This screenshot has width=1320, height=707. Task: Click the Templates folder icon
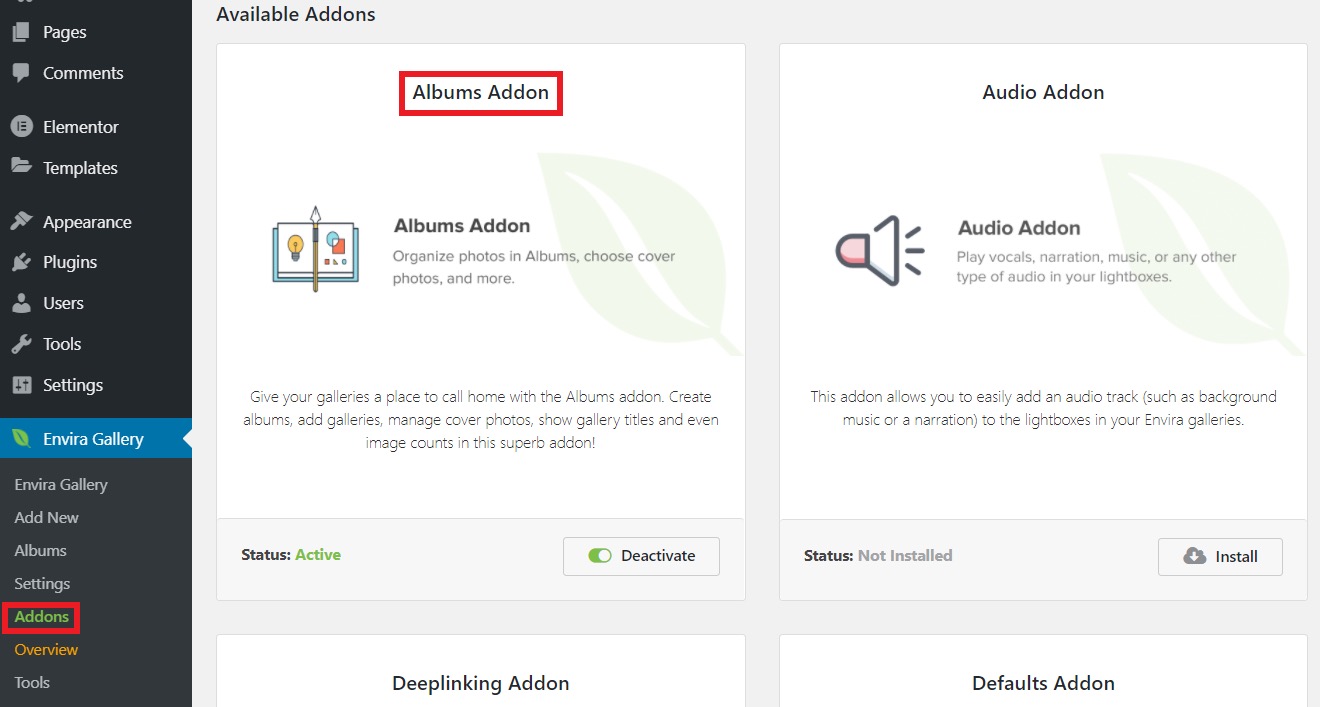point(21,167)
